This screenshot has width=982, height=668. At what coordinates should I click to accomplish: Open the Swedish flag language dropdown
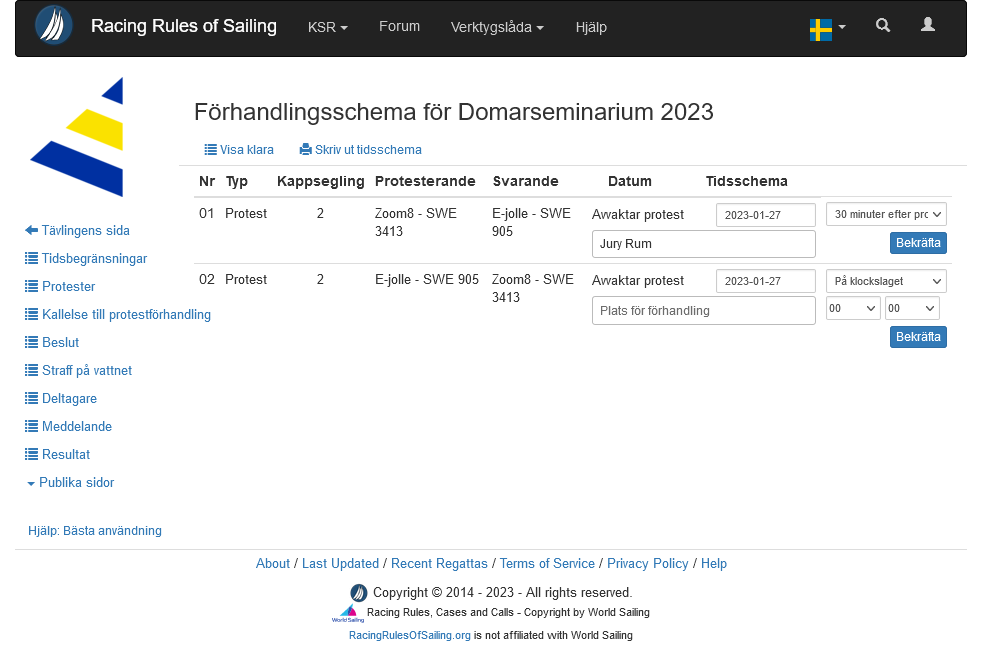pyautogui.click(x=827, y=29)
